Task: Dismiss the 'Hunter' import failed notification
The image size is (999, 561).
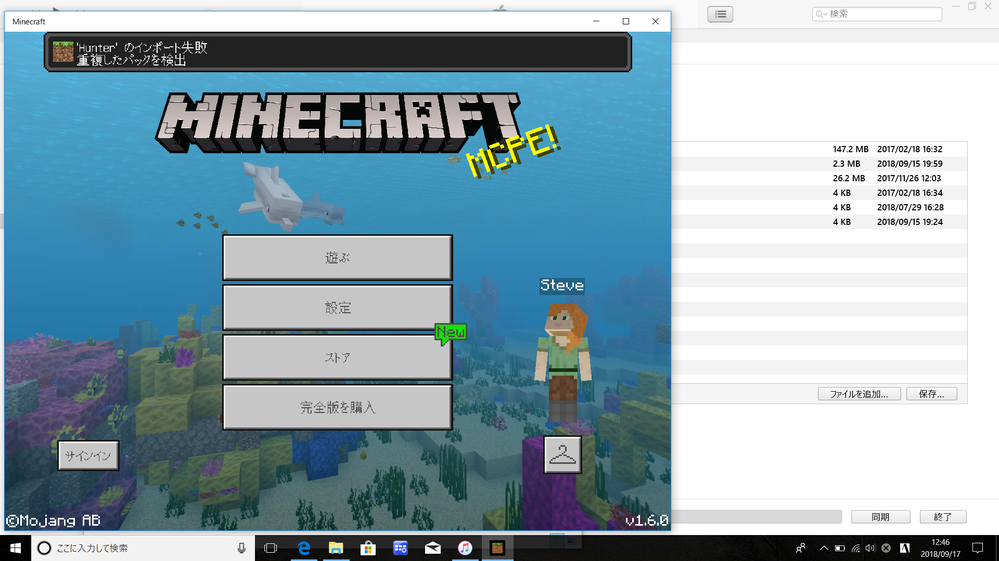Action: pyautogui.click(x=338, y=52)
